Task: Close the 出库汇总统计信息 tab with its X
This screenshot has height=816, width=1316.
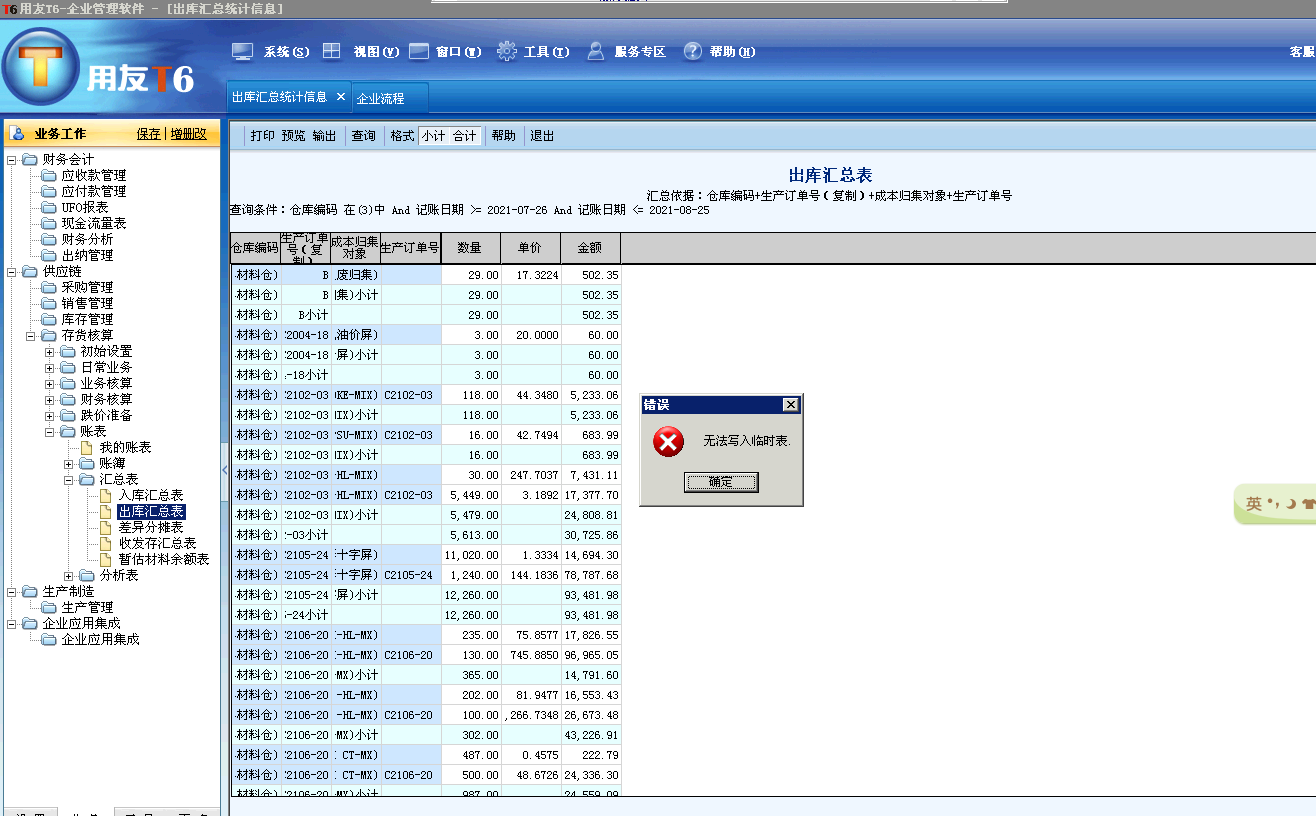Action: (x=340, y=97)
